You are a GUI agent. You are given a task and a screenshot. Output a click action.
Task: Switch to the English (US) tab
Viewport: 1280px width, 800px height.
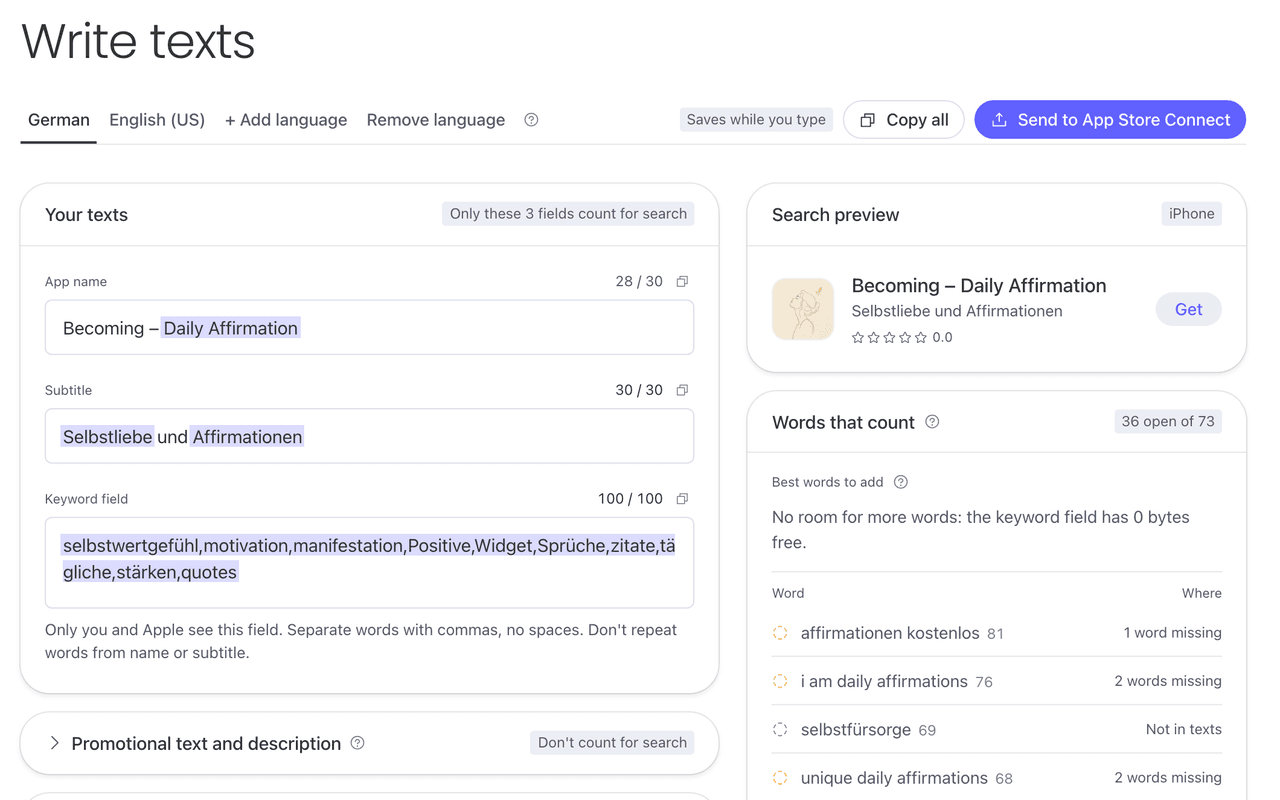pos(157,120)
